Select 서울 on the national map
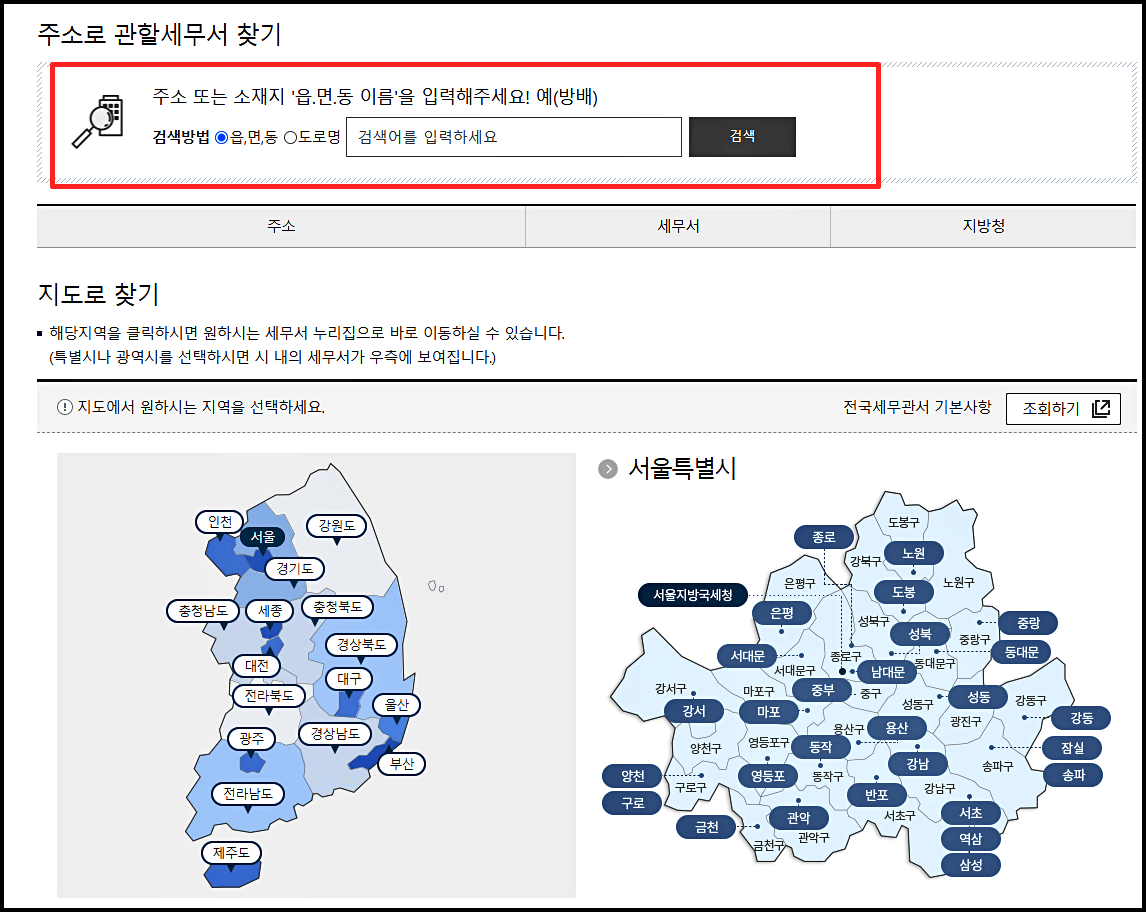The image size is (1146, 912). (263, 537)
